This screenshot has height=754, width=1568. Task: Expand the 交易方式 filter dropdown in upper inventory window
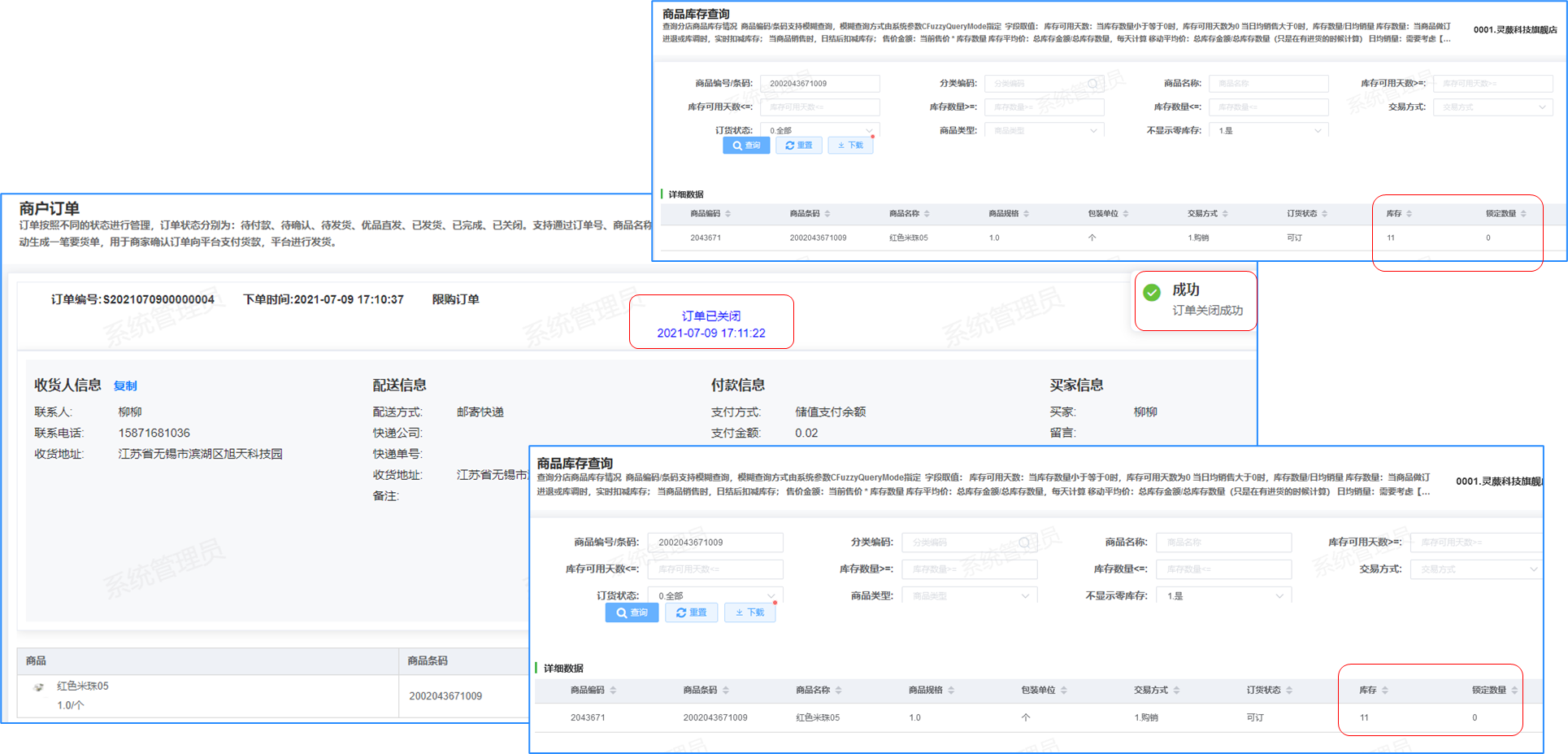(1493, 107)
